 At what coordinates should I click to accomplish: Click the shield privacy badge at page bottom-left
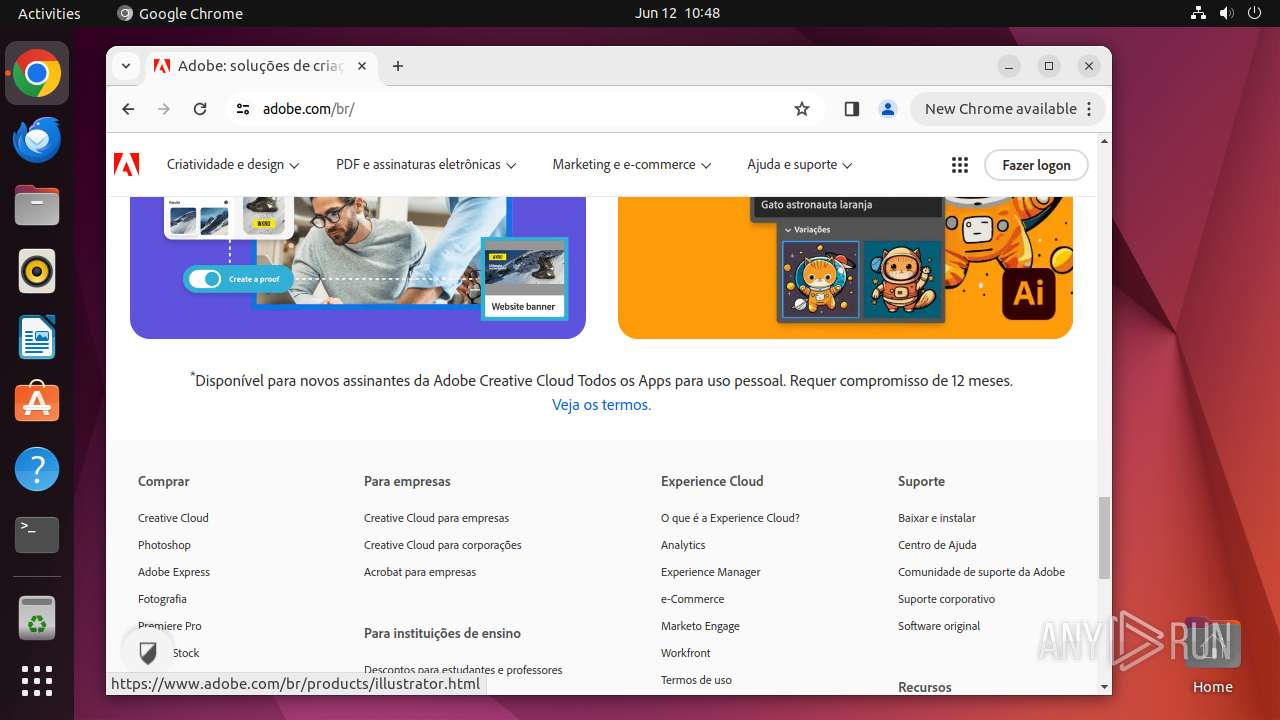pos(148,654)
